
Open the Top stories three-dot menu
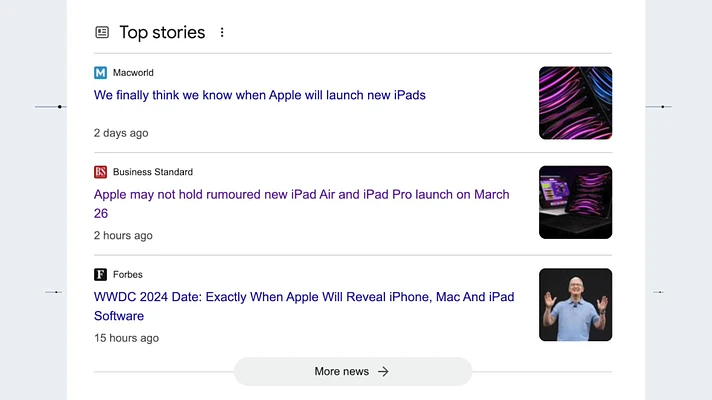pos(222,32)
